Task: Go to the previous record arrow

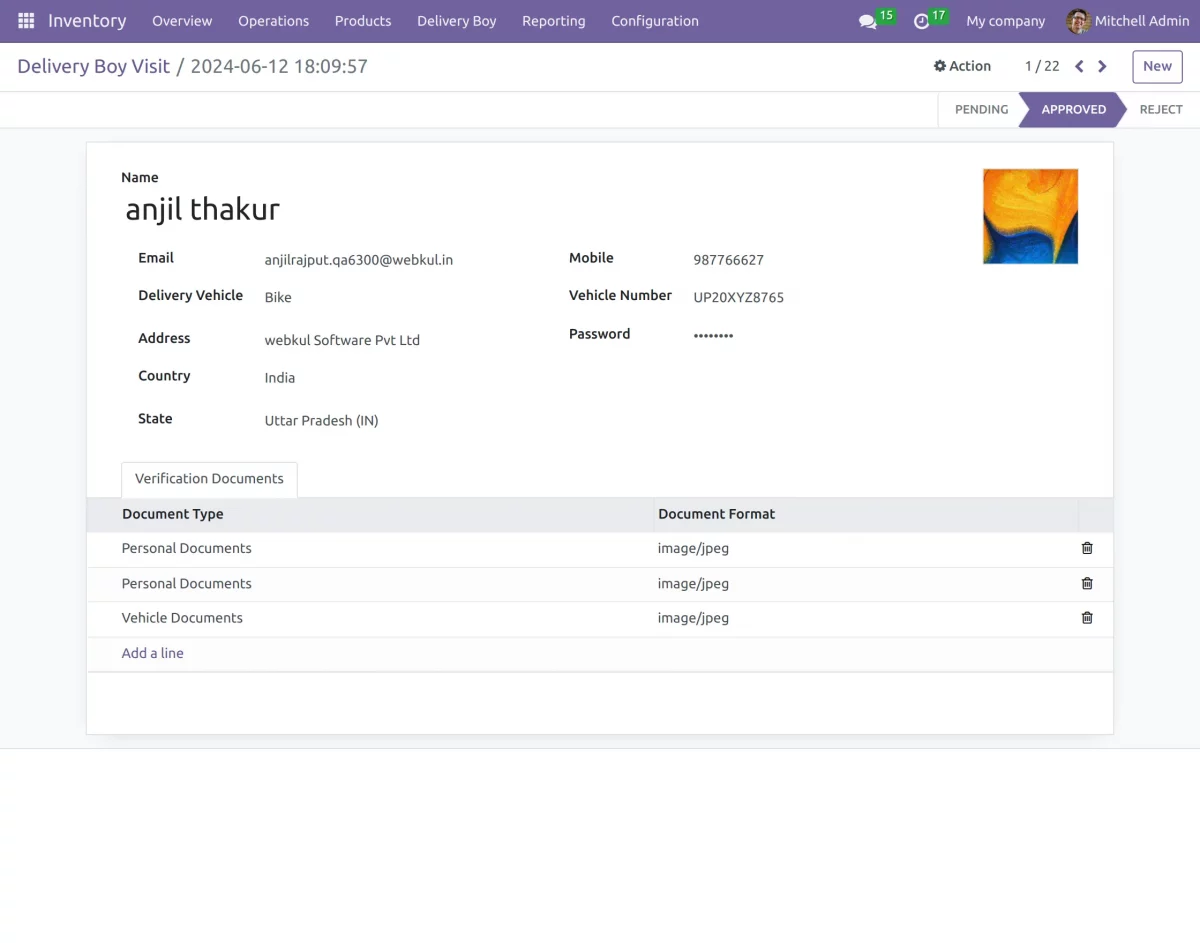Action: [x=1079, y=66]
